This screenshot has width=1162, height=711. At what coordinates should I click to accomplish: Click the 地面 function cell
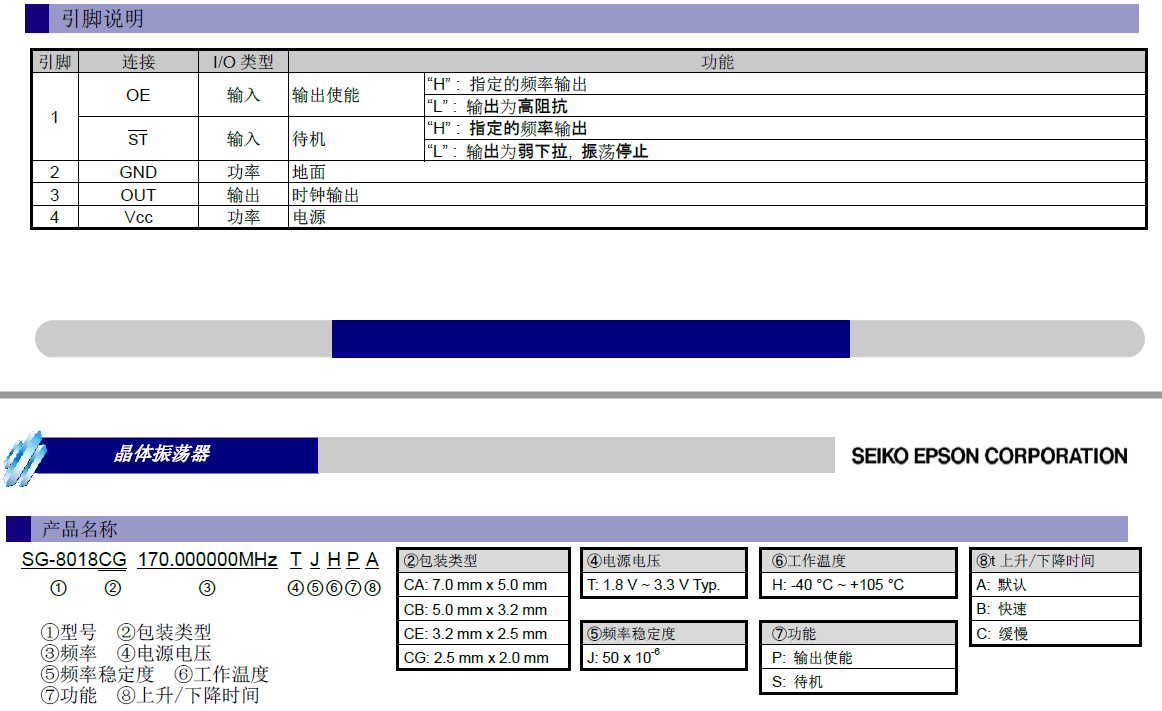coord(717,172)
